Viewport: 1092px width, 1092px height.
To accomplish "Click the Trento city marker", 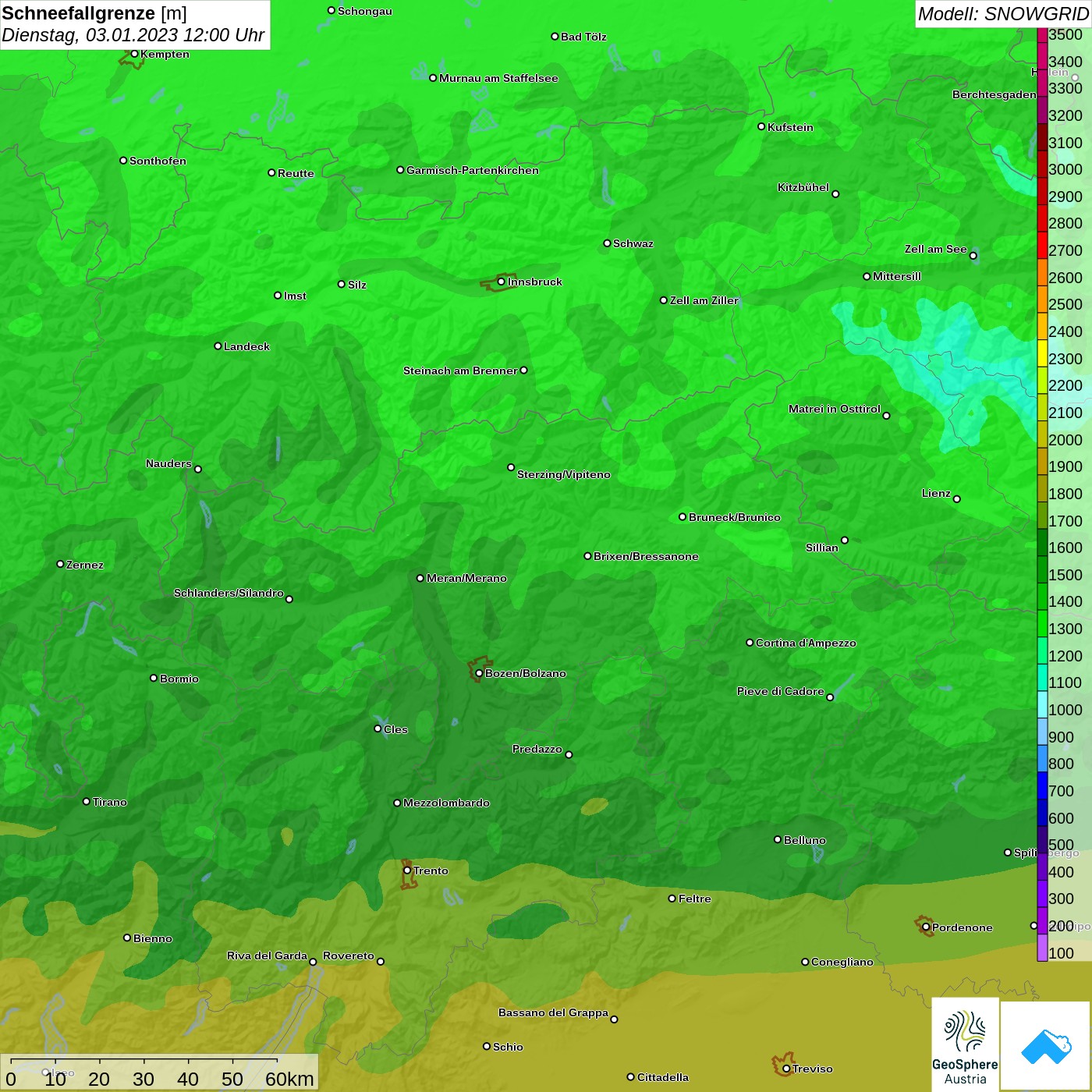I will coord(407,870).
